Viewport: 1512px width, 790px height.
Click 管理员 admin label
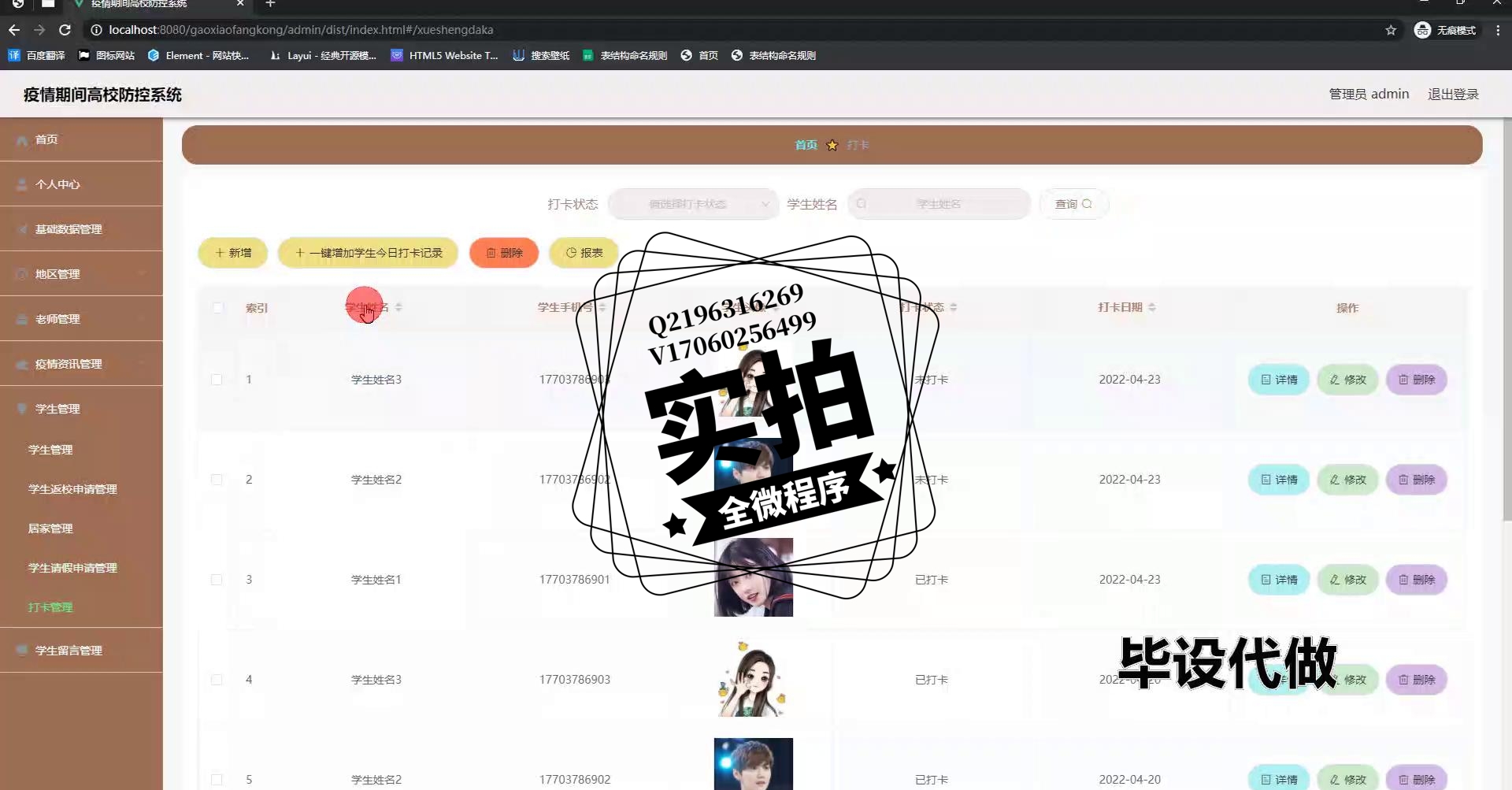[1369, 95]
